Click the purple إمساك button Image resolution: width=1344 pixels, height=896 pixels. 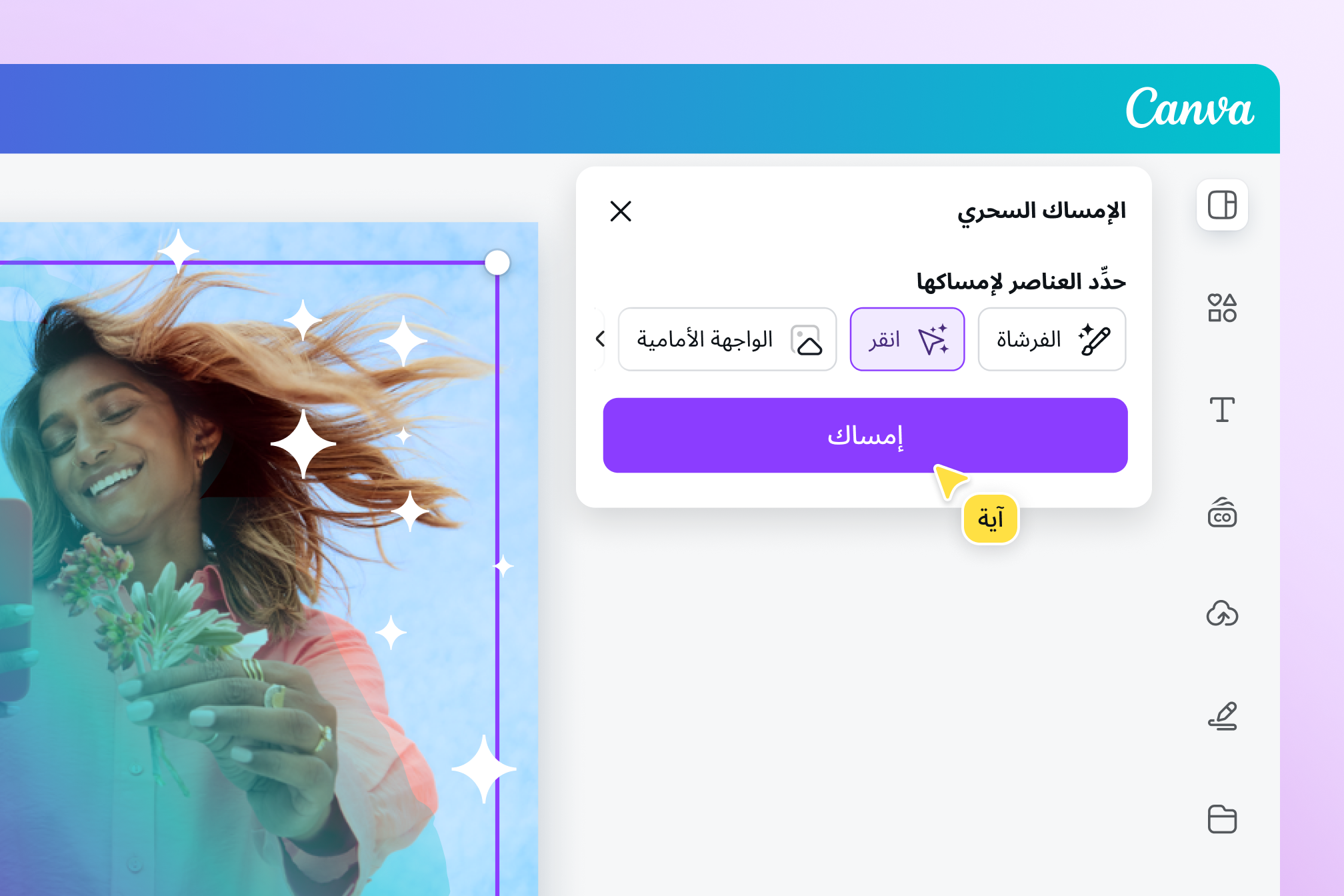(865, 435)
